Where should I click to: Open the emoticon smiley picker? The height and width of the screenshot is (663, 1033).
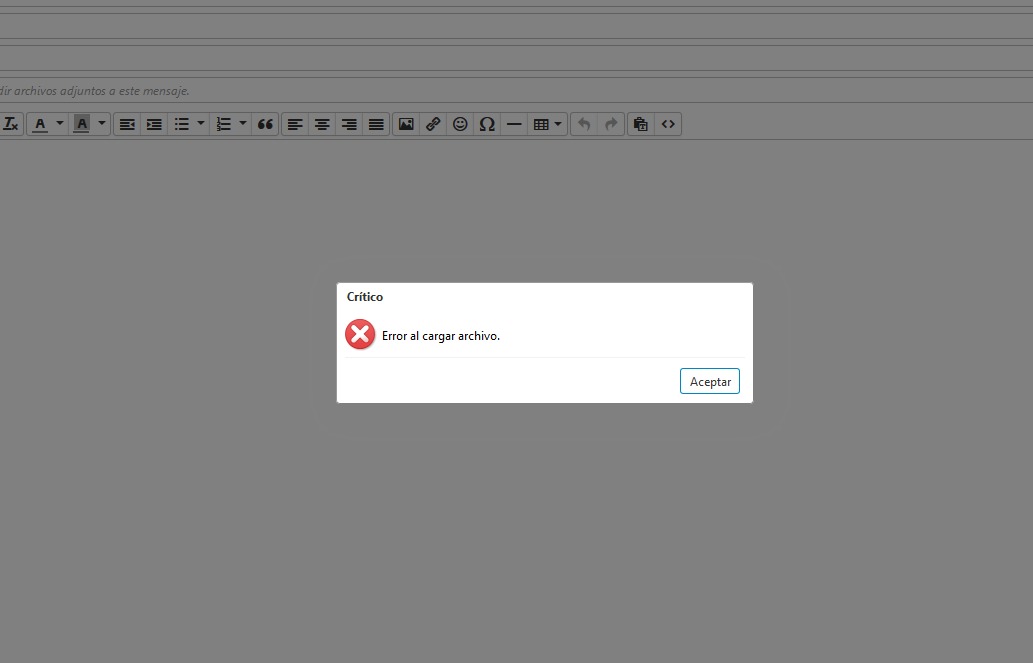pos(460,124)
